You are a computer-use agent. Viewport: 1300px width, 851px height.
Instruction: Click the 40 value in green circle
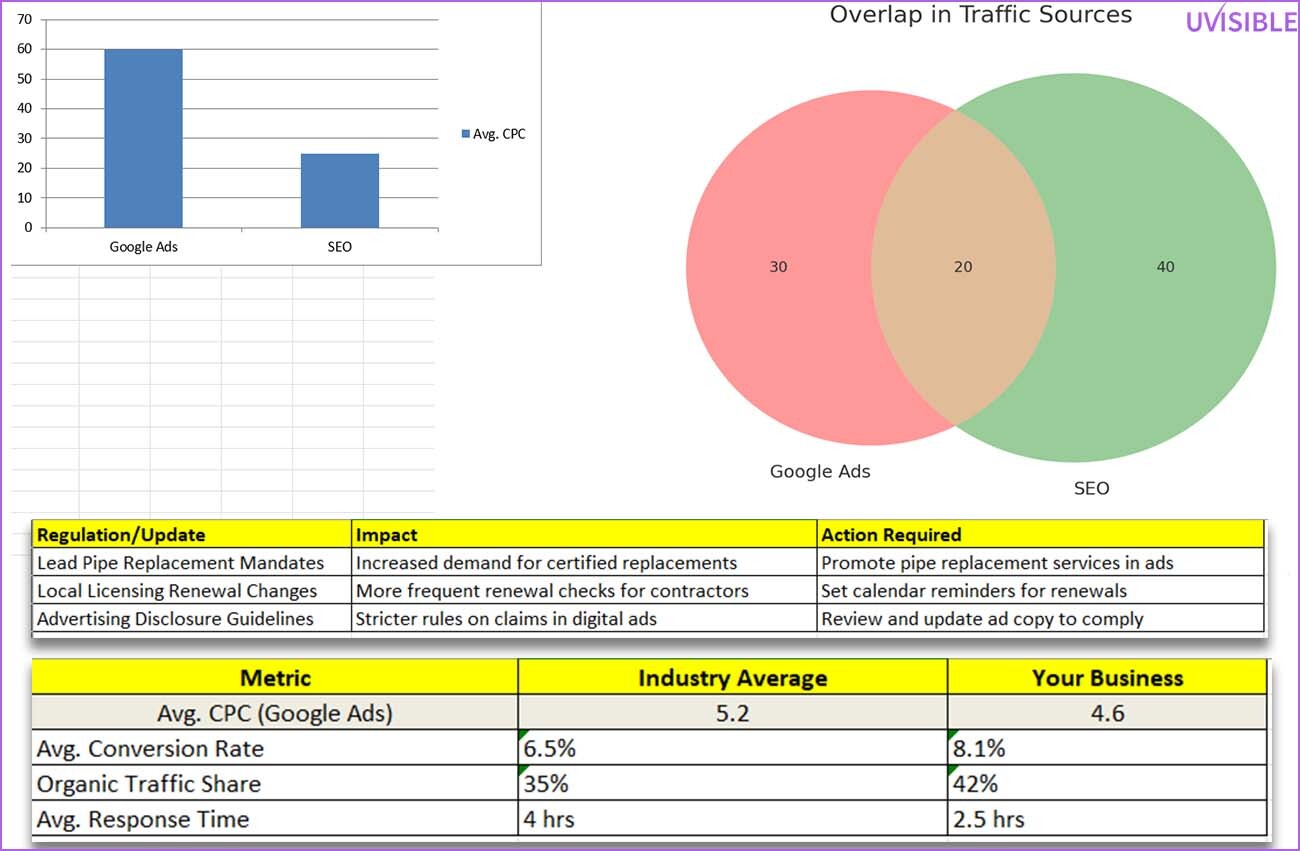coord(1166,267)
